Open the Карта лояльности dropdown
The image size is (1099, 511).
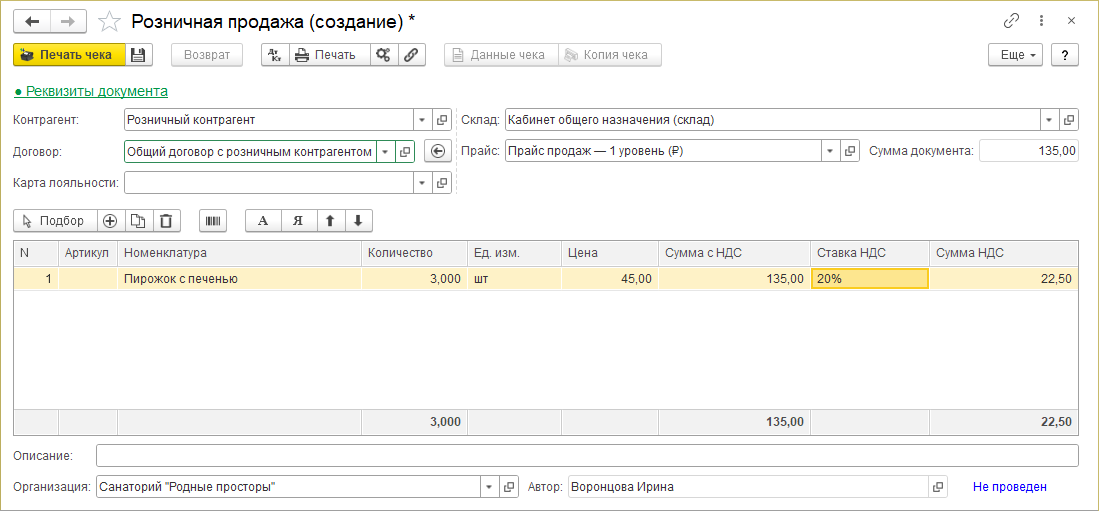[x=422, y=183]
